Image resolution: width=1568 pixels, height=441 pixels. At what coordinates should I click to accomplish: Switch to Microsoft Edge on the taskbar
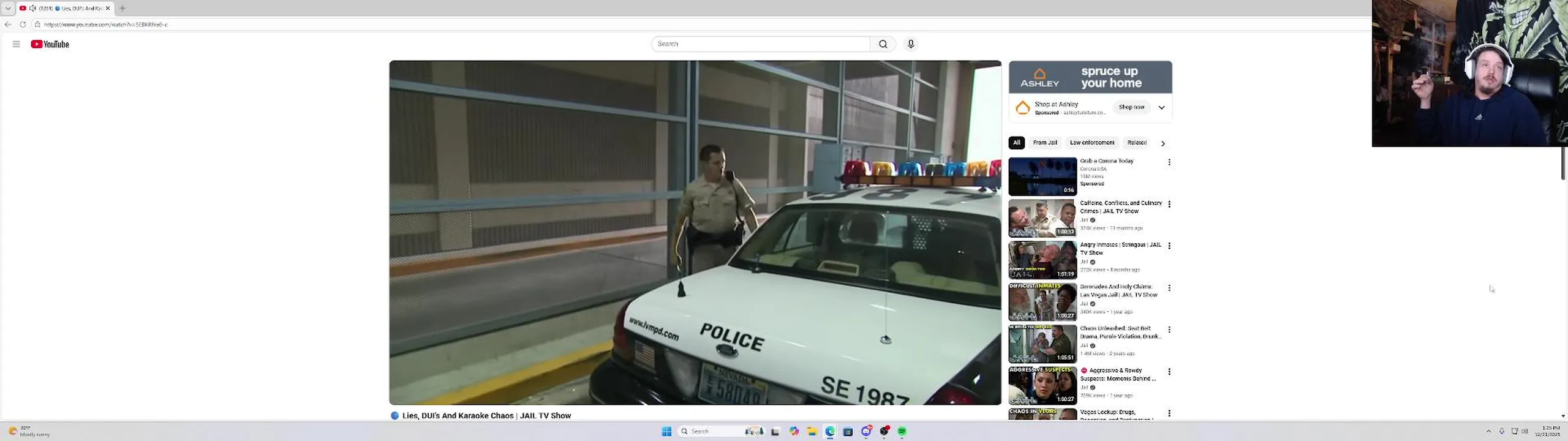click(x=830, y=431)
